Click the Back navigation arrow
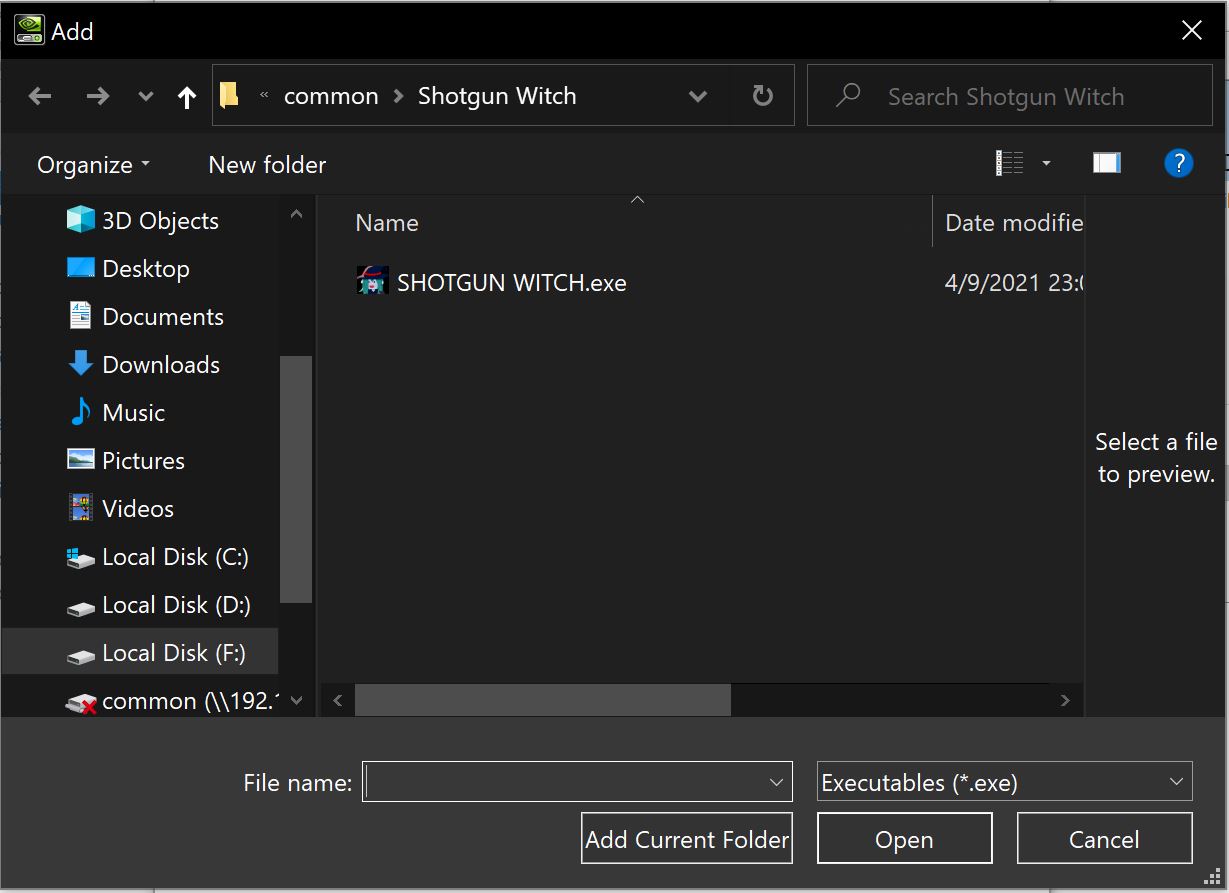The image size is (1229, 893). point(40,96)
